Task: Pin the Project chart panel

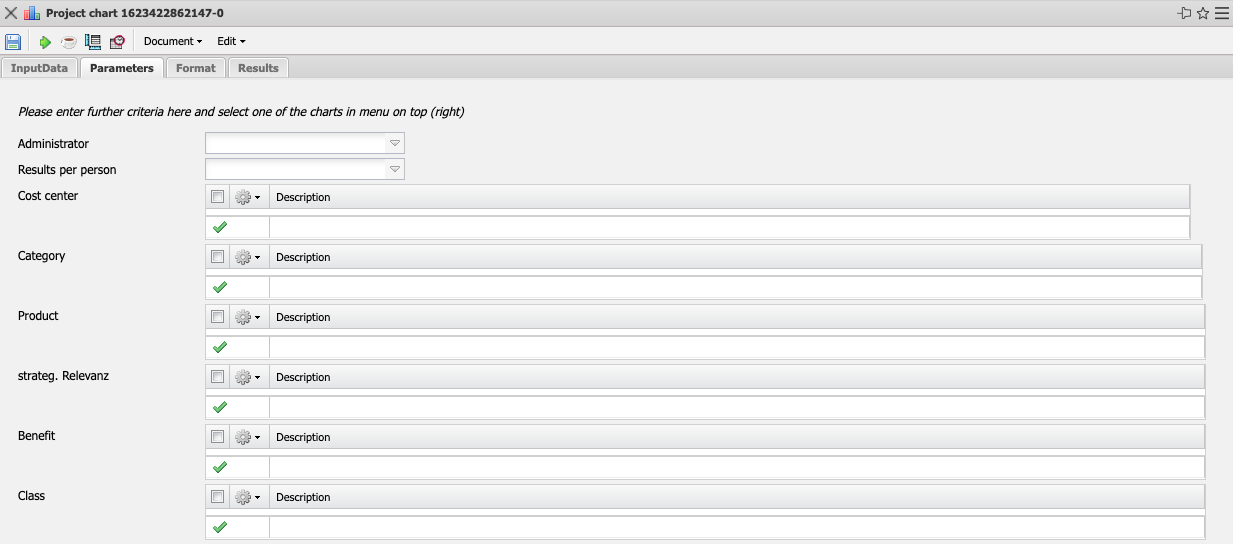Action: (1185, 13)
